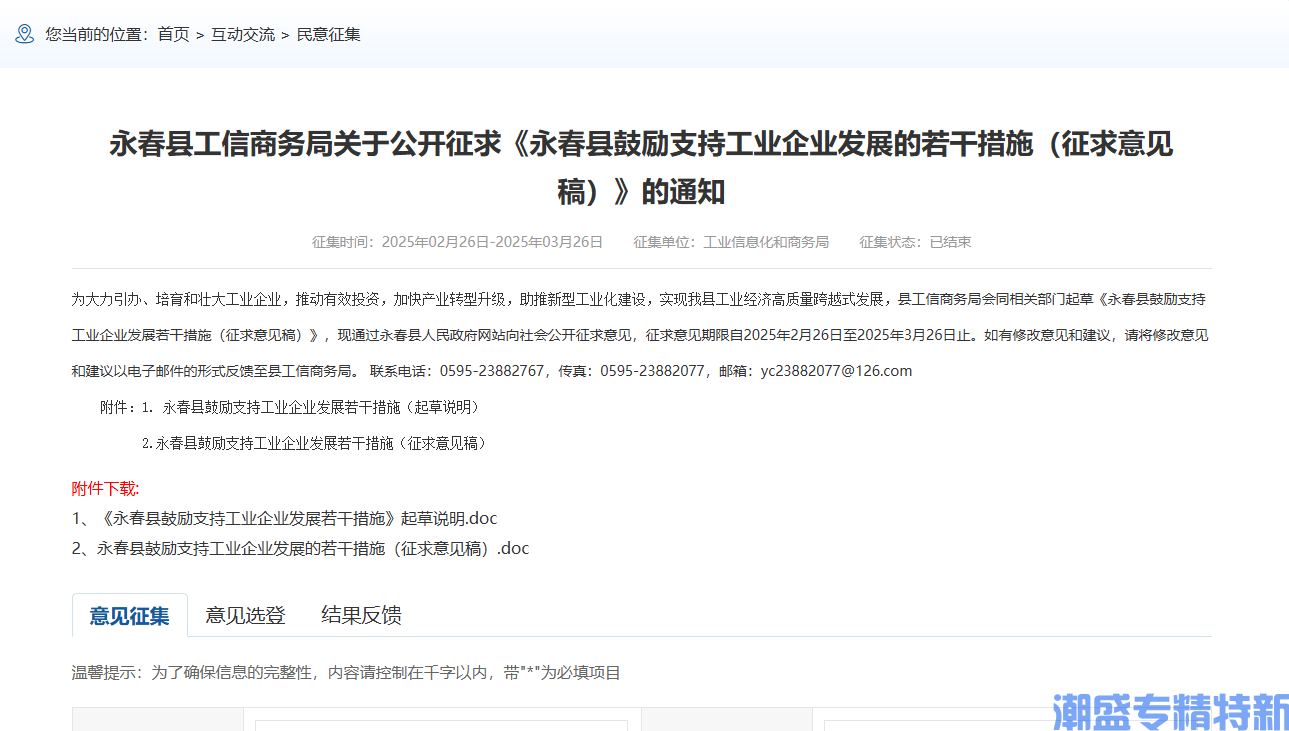Viewport: 1289px width, 731px height.
Task: Click the page title 永春县工信商务局关于公开征求
Action: [x=641, y=167]
